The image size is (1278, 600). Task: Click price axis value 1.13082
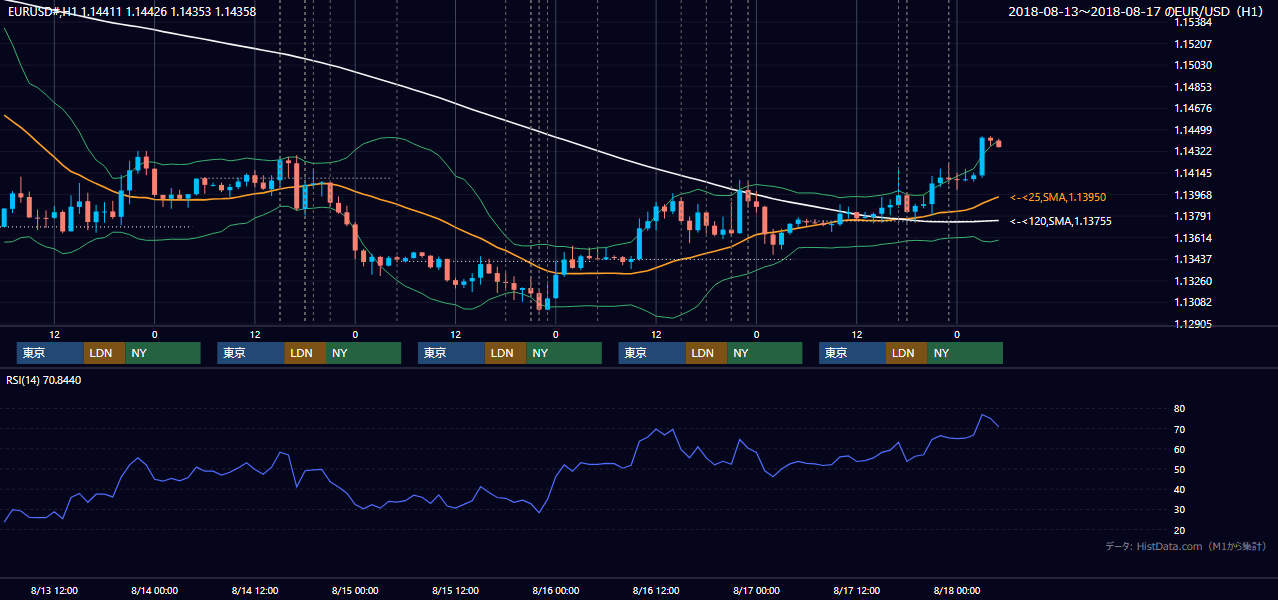pyautogui.click(x=1193, y=302)
